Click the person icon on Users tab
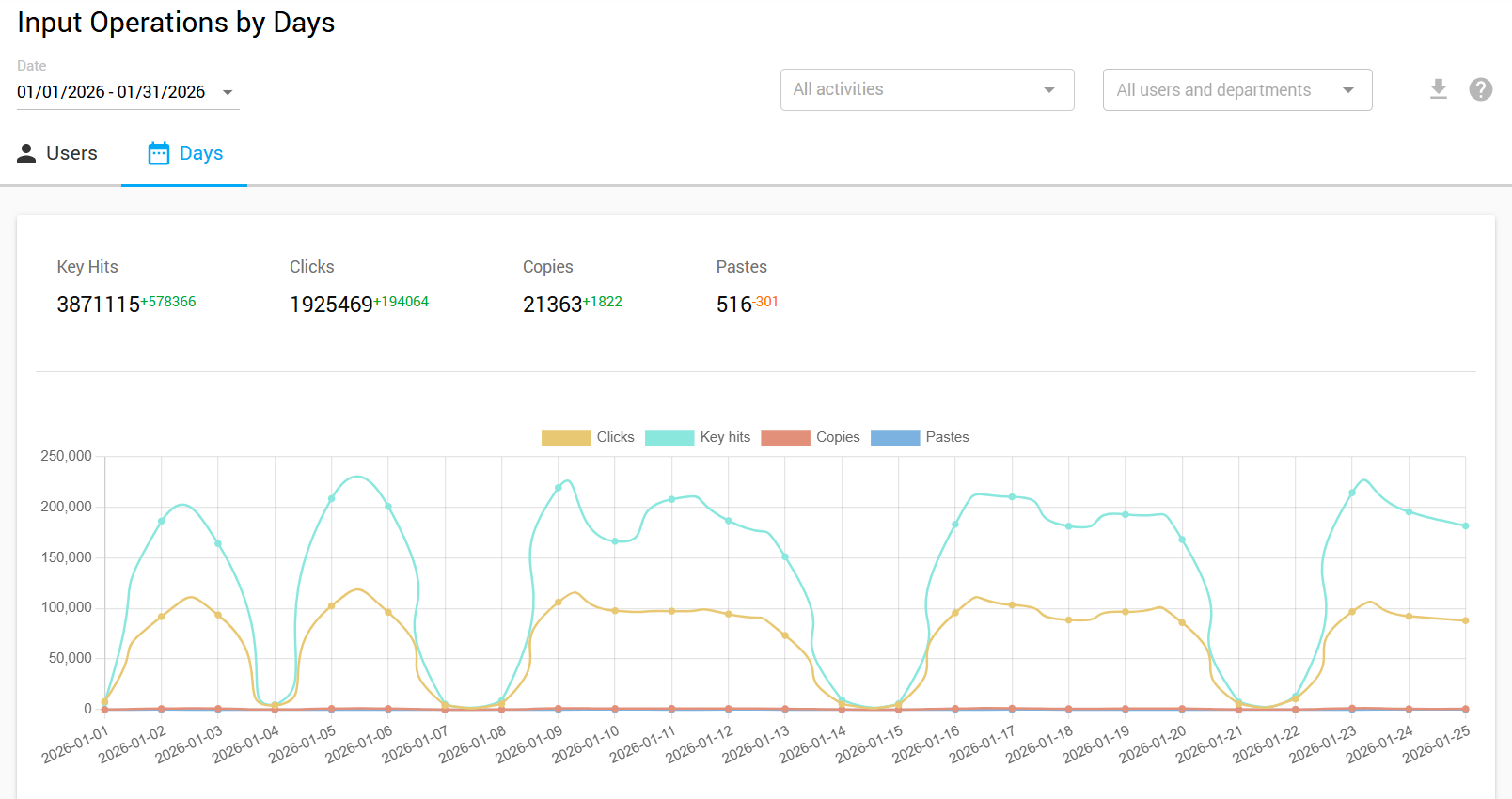This screenshot has height=799, width=1512. pos(26,153)
